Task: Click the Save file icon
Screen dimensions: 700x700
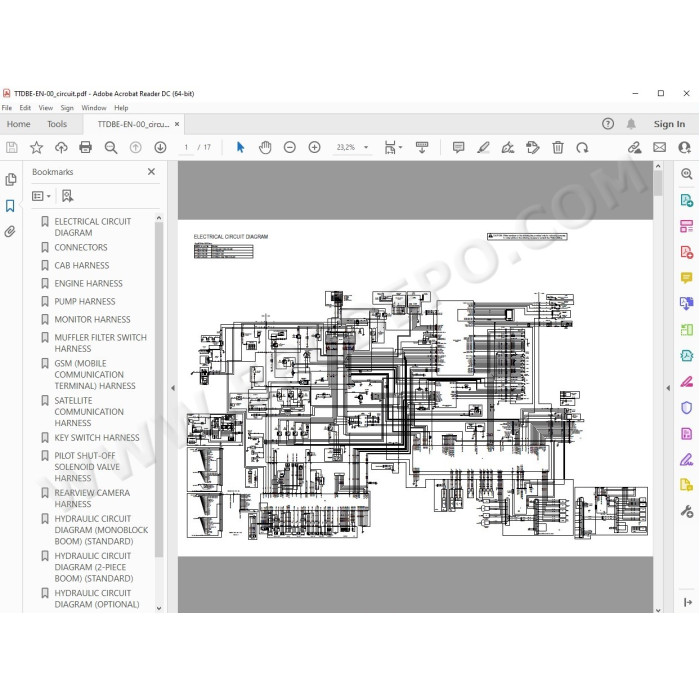Action: click(x=12, y=147)
